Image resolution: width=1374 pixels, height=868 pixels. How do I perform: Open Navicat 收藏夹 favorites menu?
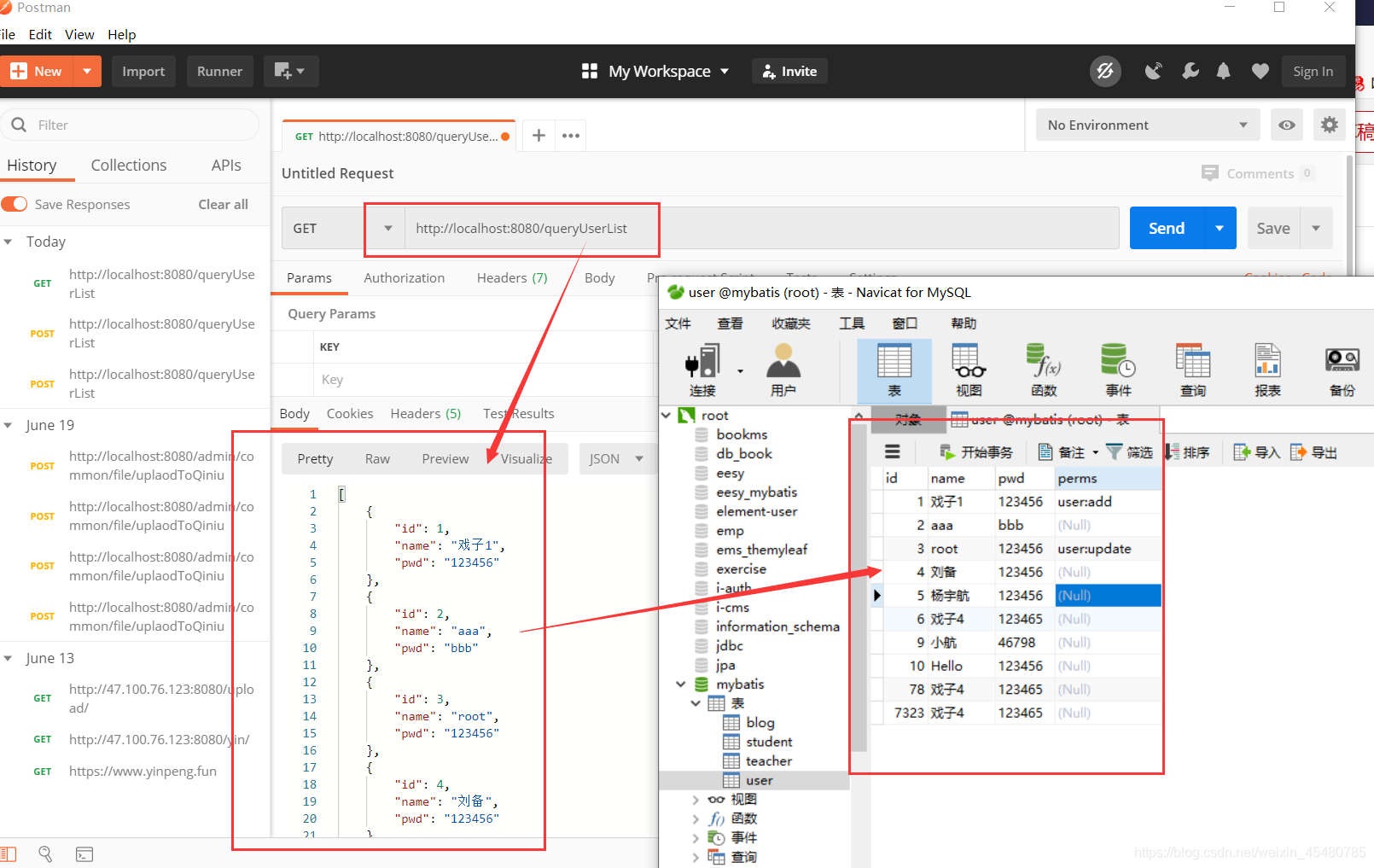pyautogui.click(x=791, y=323)
